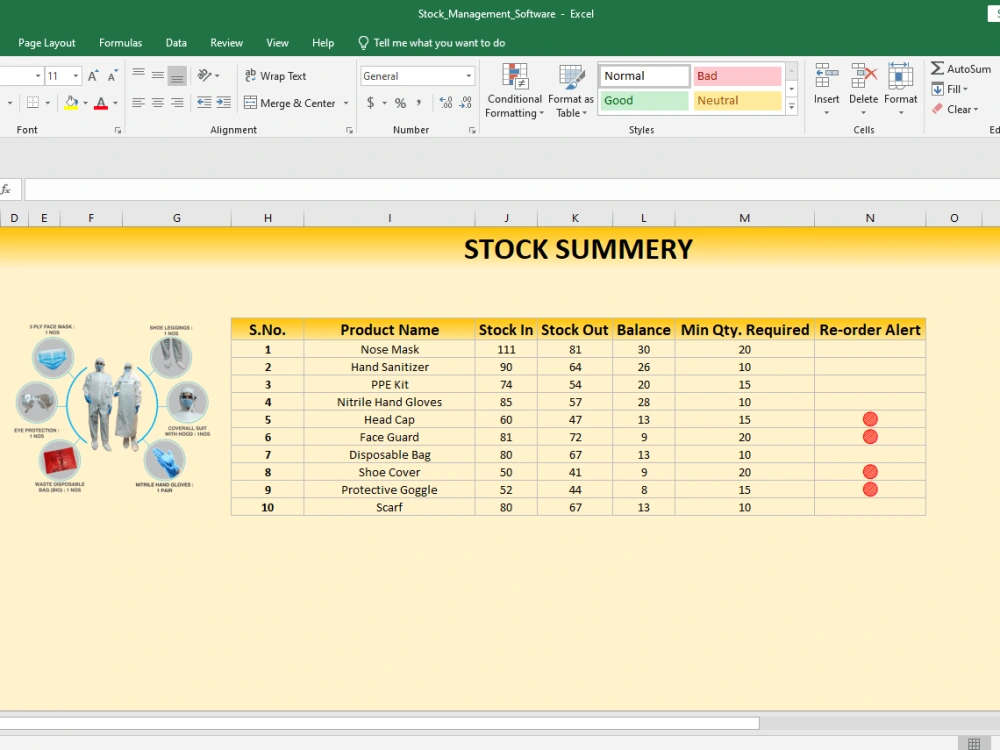Open borders dropdown arrow
The image size is (1000, 750).
click(x=47, y=103)
